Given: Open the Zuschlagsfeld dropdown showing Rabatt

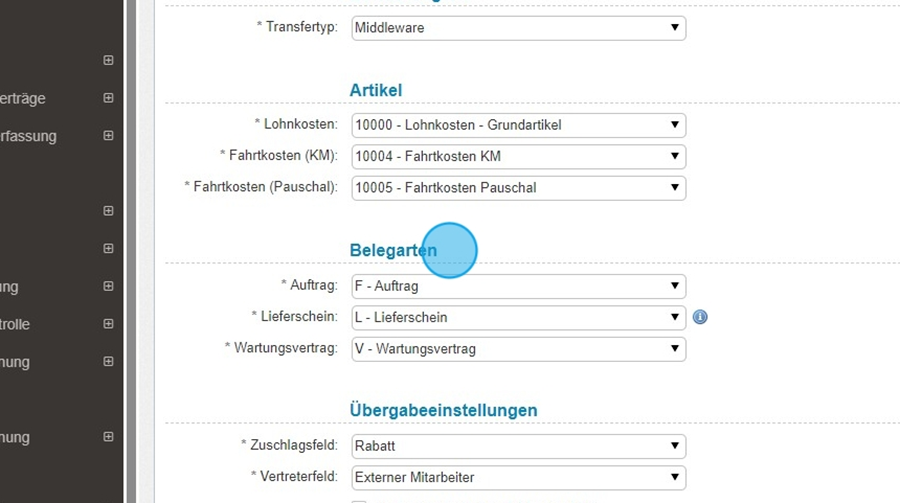Looking at the screenshot, I should click(518, 446).
